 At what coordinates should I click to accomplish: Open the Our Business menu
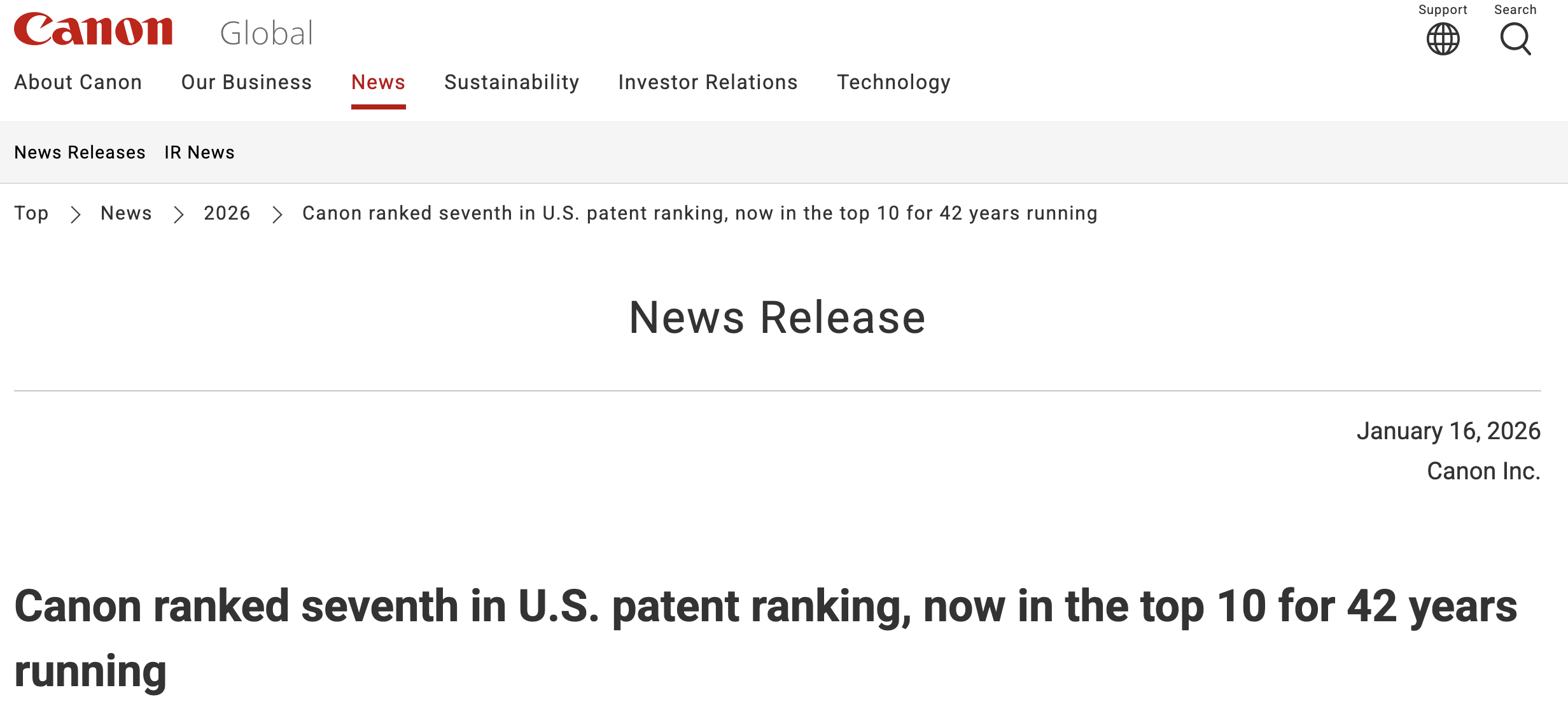pos(247,82)
